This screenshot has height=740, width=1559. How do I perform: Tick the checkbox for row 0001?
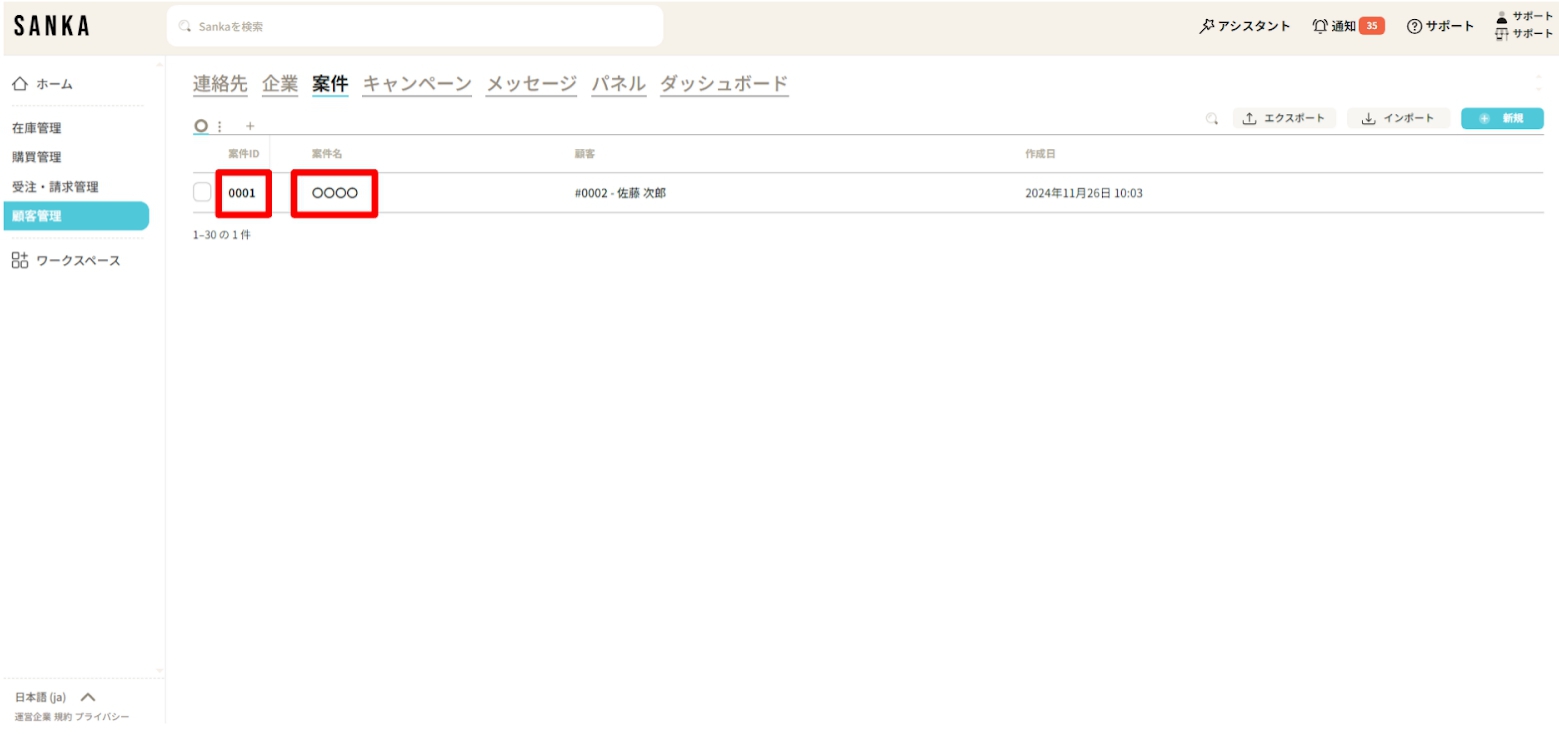(203, 193)
